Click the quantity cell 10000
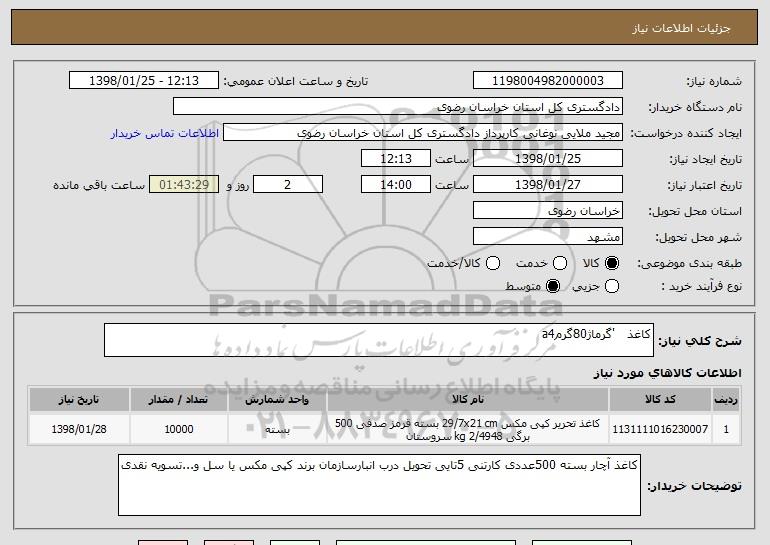770x545 pixels. pyautogui.click(x=179, y=429)
